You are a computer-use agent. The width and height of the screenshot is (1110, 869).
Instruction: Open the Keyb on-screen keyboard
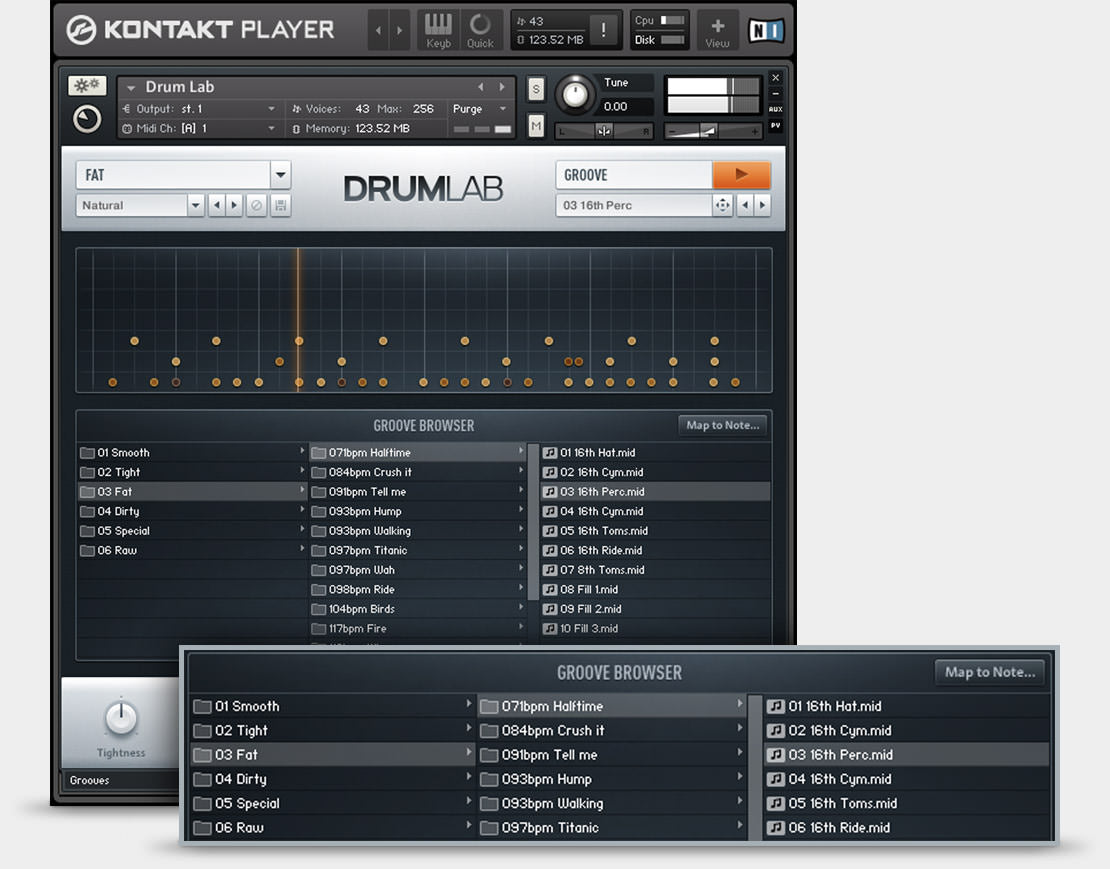[437, 30]
